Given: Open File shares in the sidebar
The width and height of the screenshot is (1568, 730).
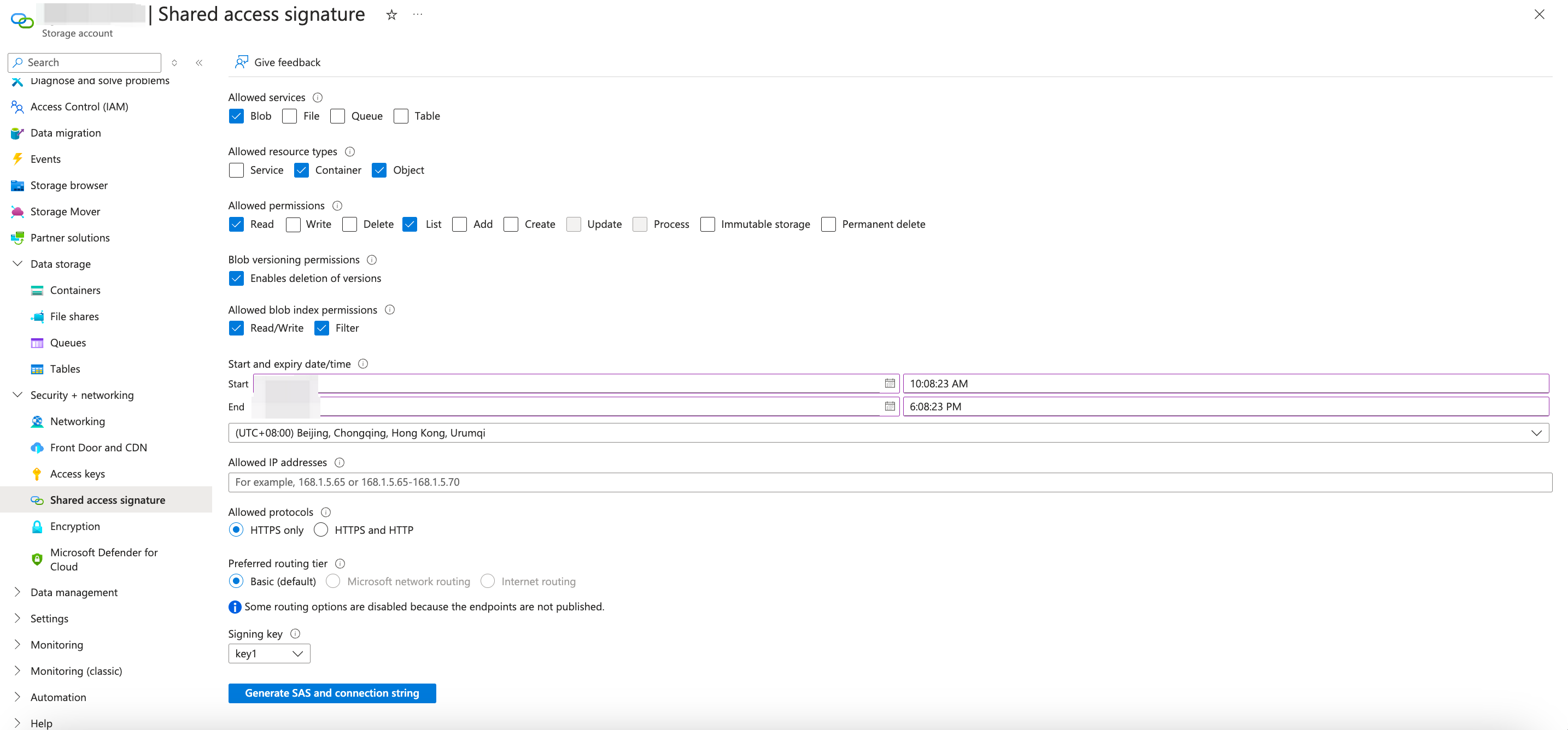Looking at the screenshot, I should (74, 316).
